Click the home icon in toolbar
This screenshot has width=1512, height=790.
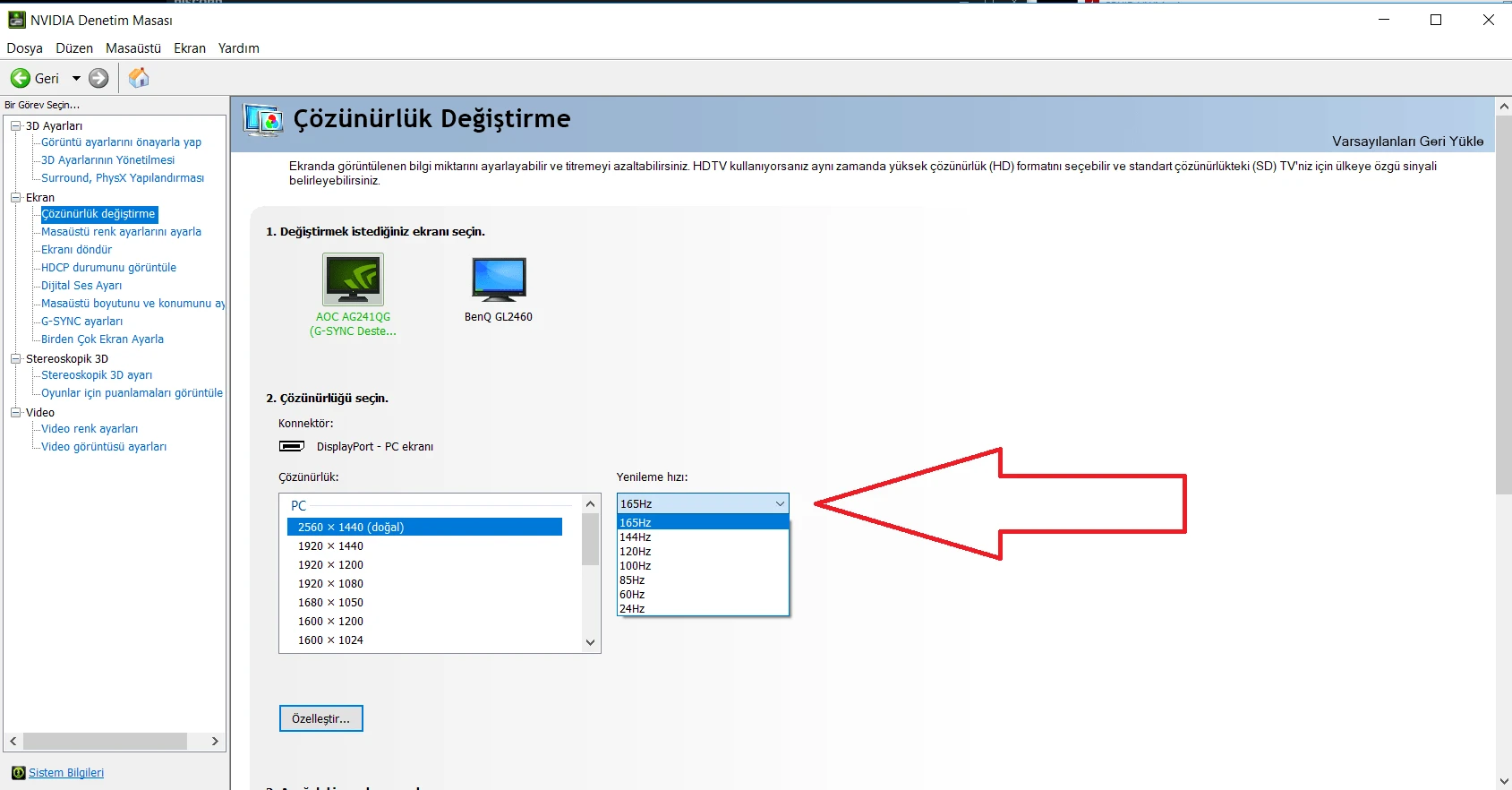[x=139, y=78]
